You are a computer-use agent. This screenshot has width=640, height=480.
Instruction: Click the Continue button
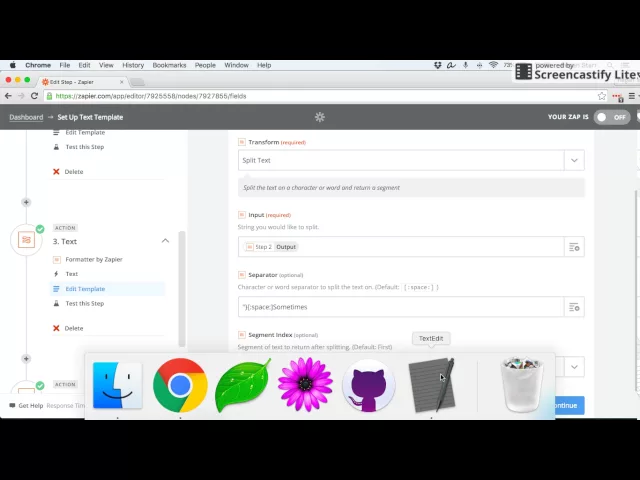[569, 405]
